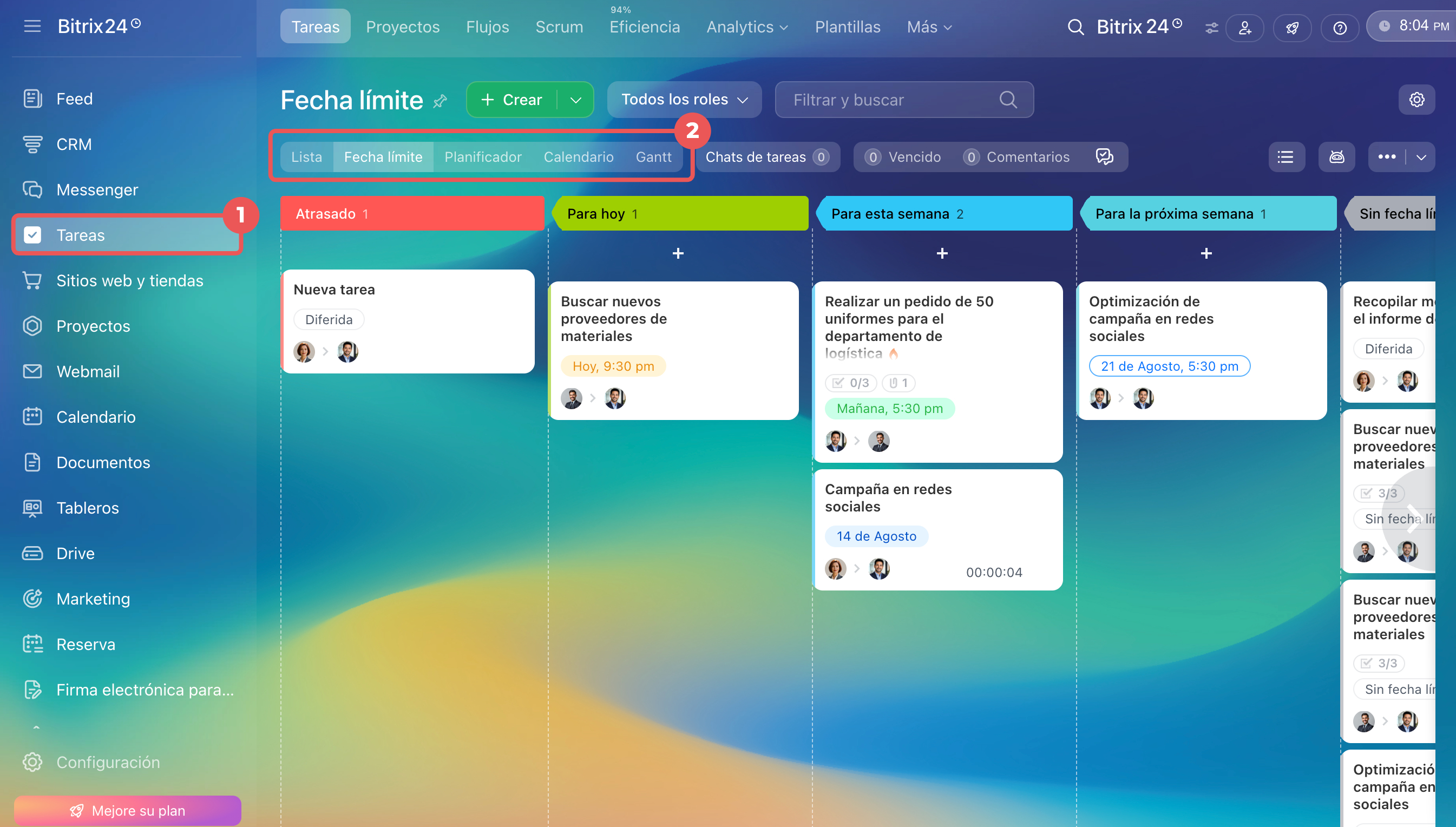This screenshot has width=1456, height=827.
Task: Expand the Crear button dropdown arrow
Action: click(576, 100)
